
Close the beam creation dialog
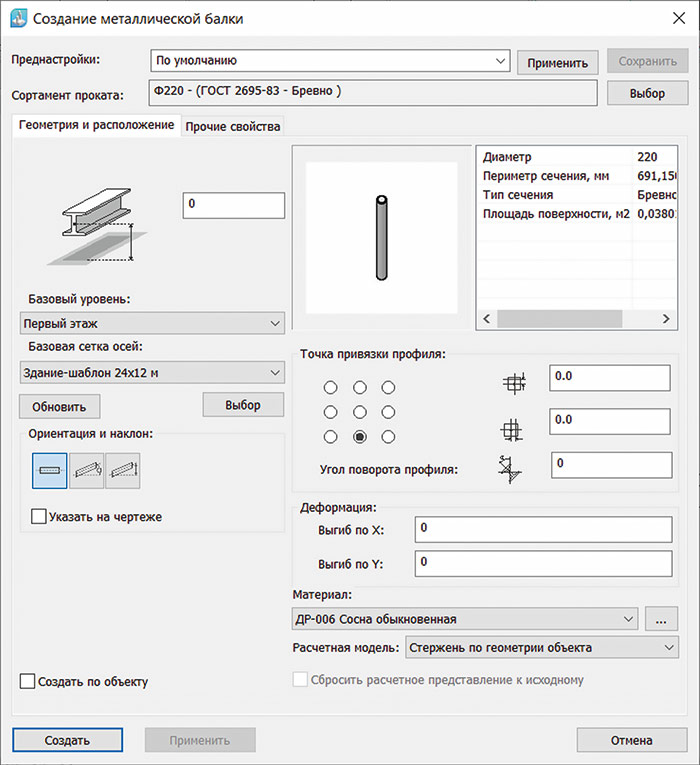(x=679, y=19)
